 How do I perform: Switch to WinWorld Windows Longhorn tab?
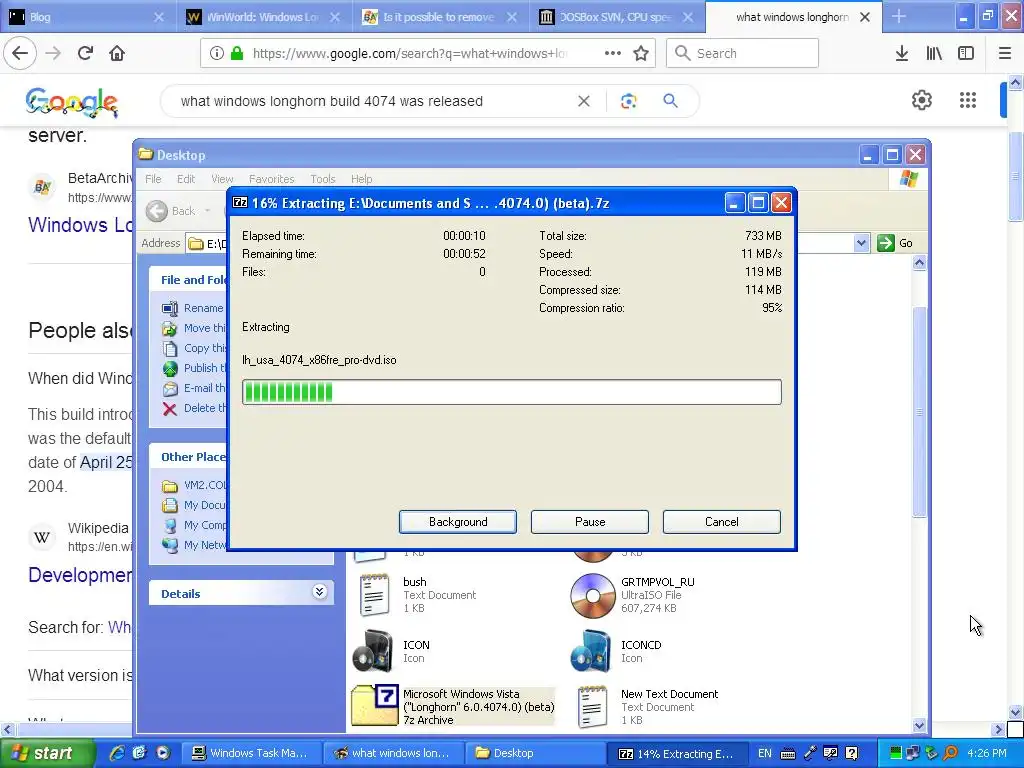click(x=263, y=17)
